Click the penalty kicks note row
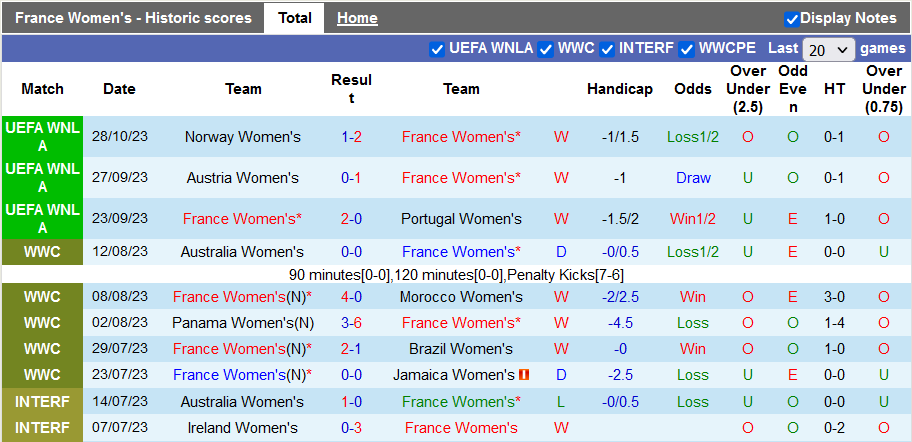912x442 pixels. coord(456,274)
